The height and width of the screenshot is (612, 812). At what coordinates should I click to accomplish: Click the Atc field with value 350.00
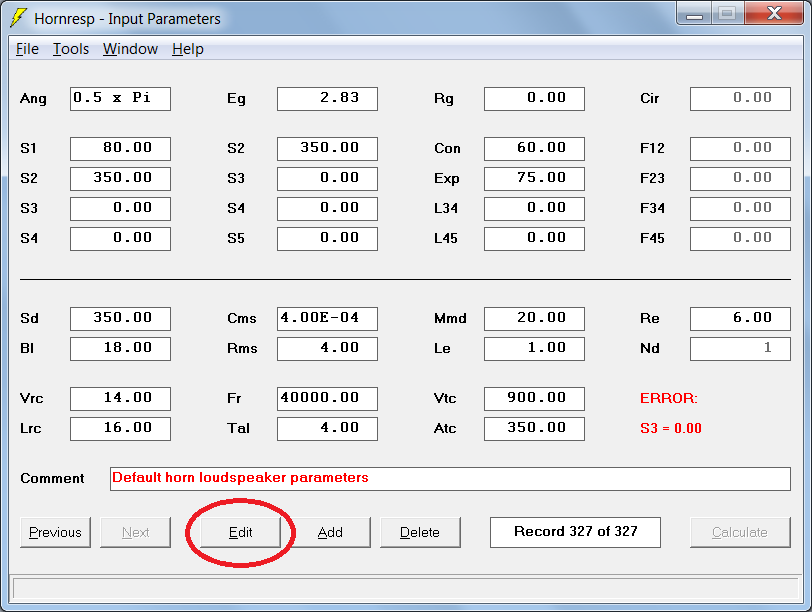click(534, 429)
